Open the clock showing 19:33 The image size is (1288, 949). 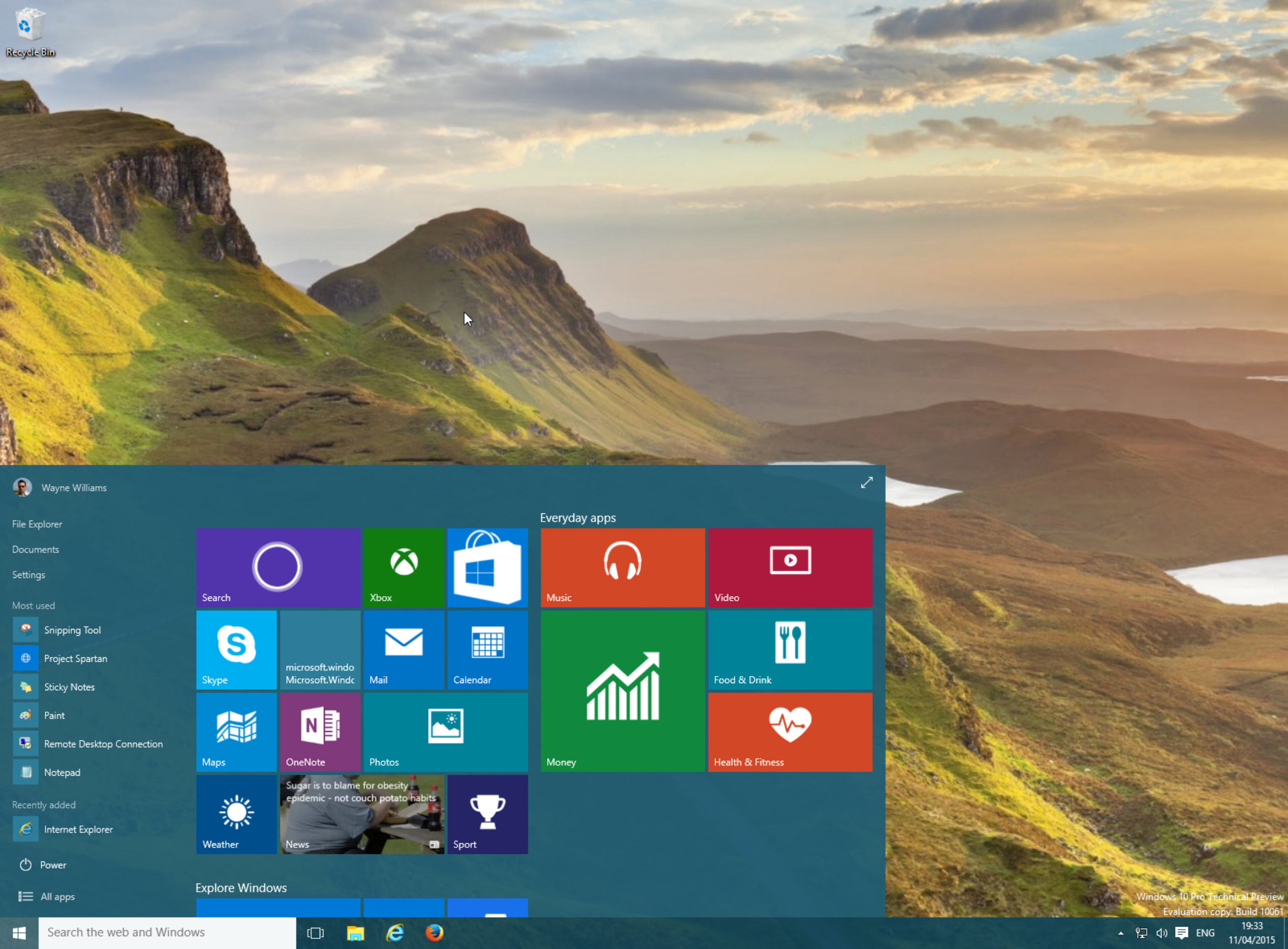1252,933
